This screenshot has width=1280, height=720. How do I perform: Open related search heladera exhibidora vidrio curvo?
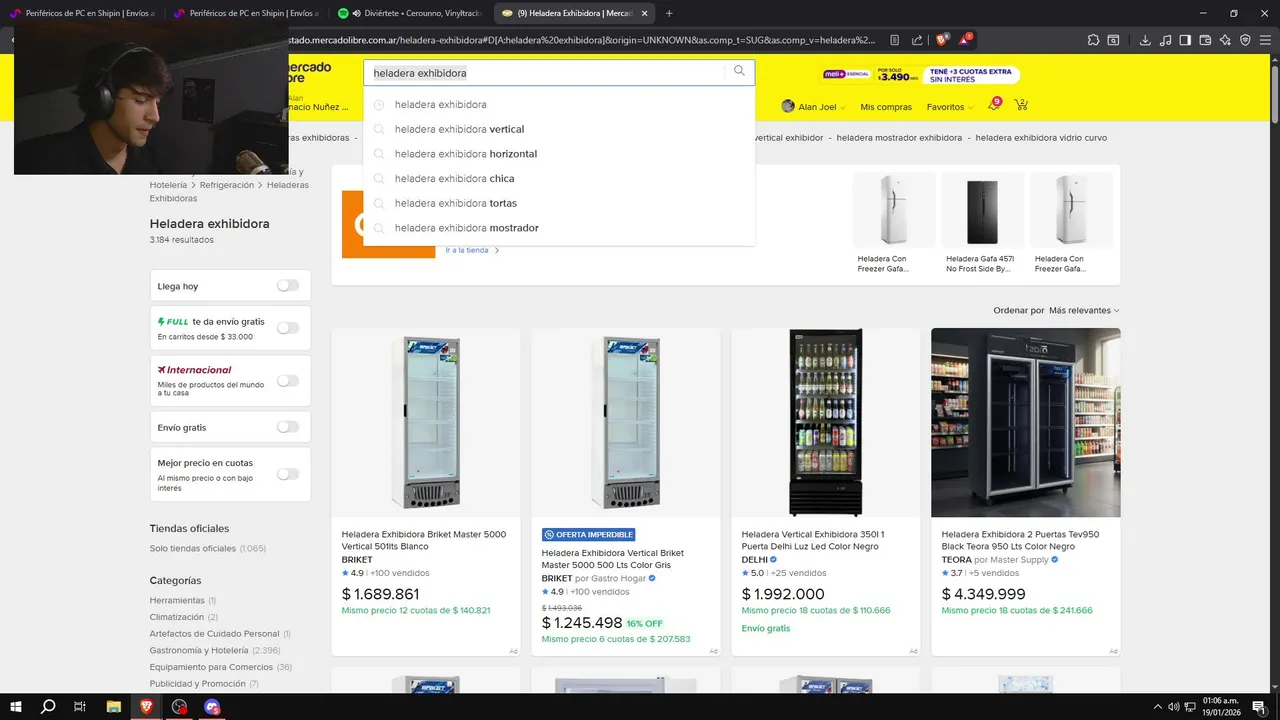pyautogui.click(x=1041, y=138)
